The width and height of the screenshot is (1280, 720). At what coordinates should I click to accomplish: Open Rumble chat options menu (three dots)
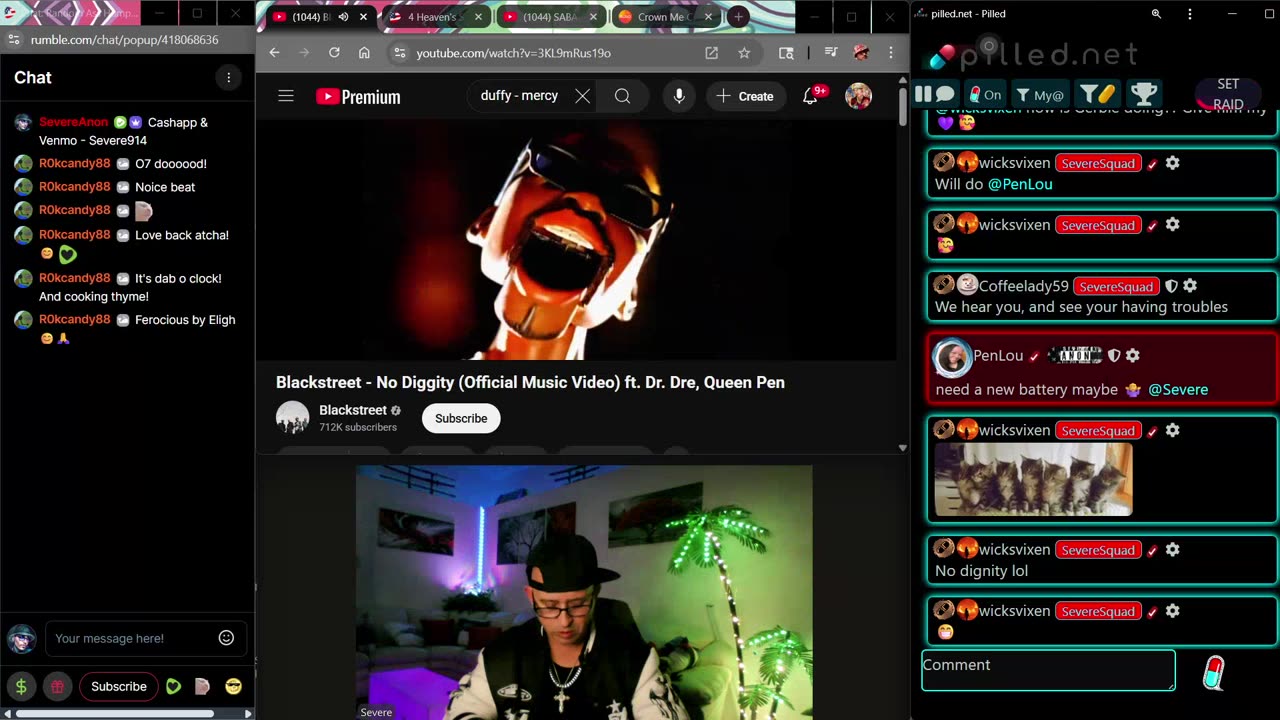(228, 78)
